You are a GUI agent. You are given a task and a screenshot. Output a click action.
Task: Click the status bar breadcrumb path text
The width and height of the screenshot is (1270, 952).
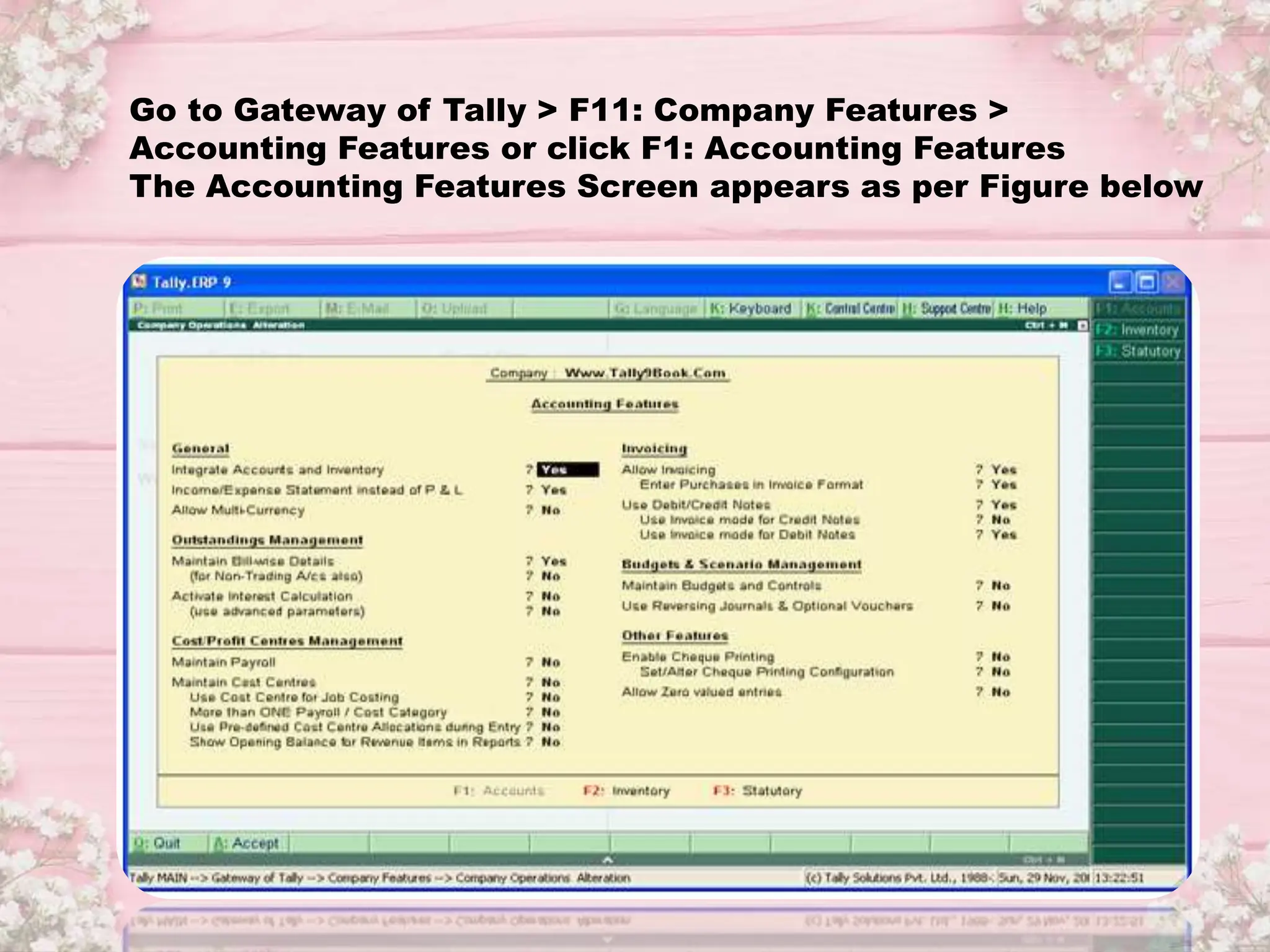click(x=380, y=878)
